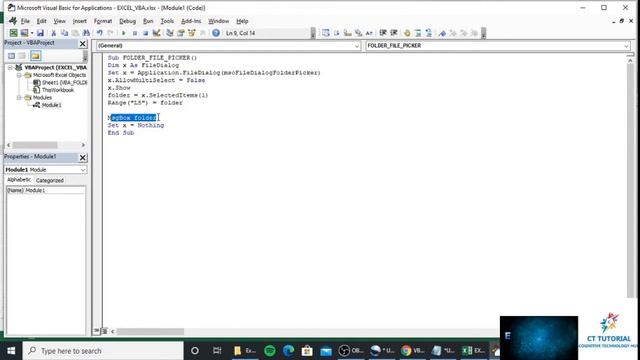Click the Insert UserForm toolbar icon
This screenshot has width=640, height=360.
(x=24, y=33)
